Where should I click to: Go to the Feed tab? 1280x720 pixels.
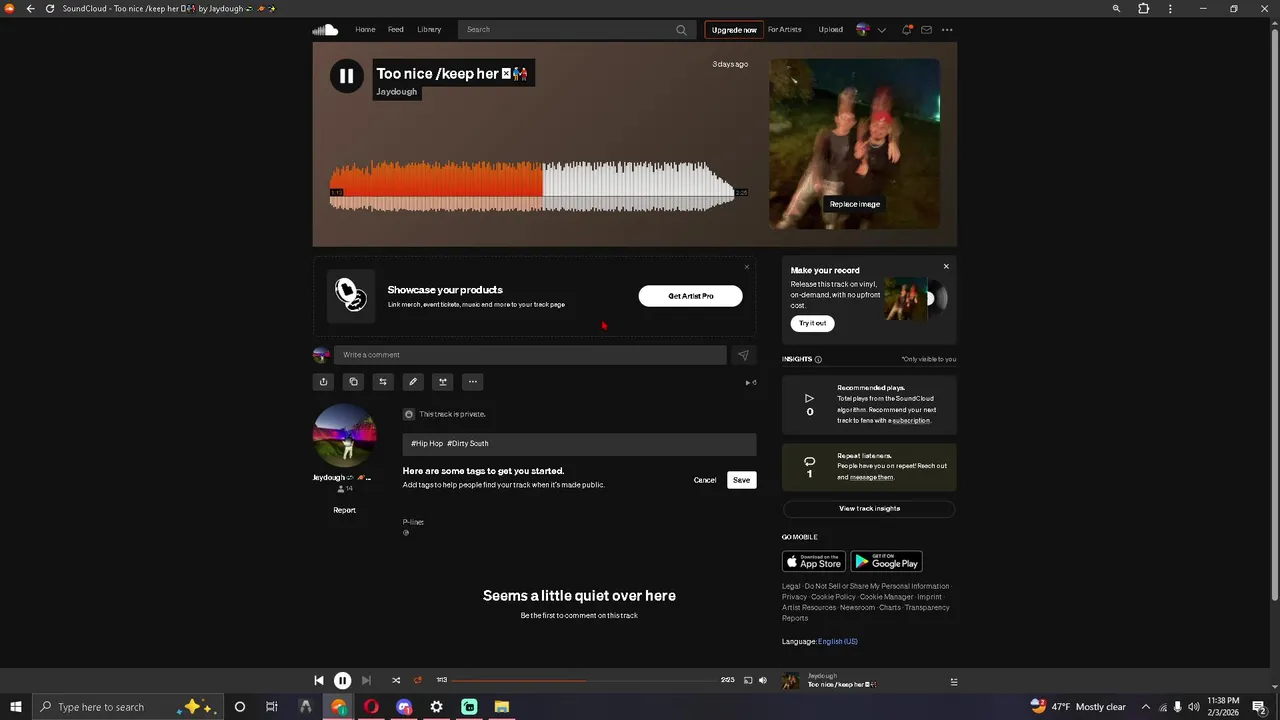[x=396, y=30]
